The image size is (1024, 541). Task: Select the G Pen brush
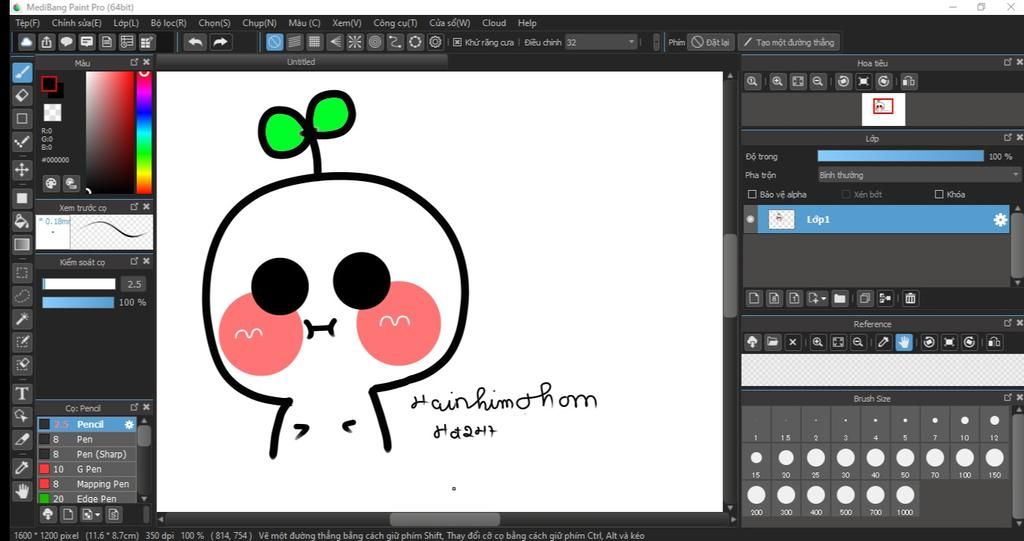tap(87, 469)
